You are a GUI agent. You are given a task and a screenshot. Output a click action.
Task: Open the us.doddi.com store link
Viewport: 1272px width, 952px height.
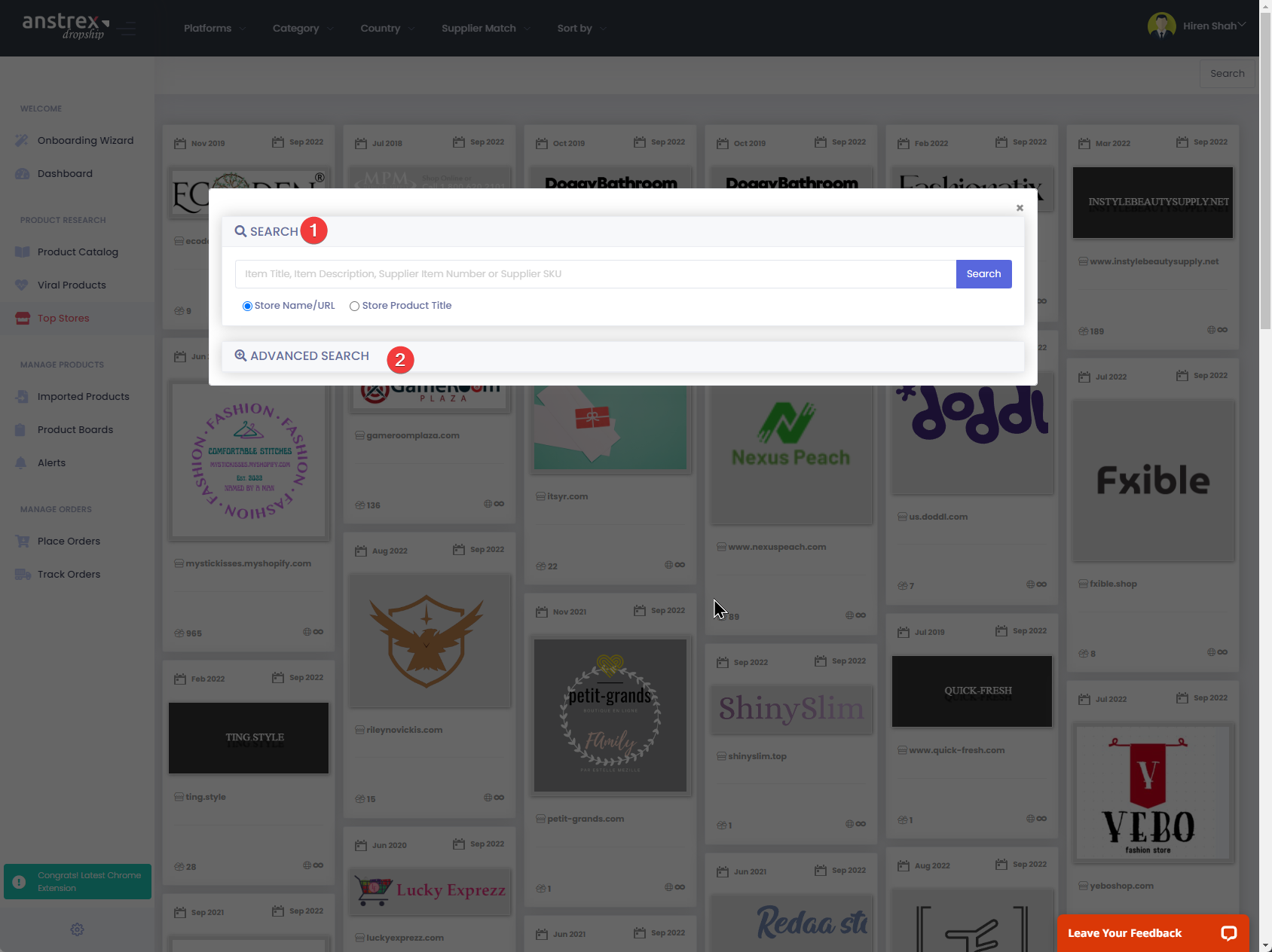[938, 517]
